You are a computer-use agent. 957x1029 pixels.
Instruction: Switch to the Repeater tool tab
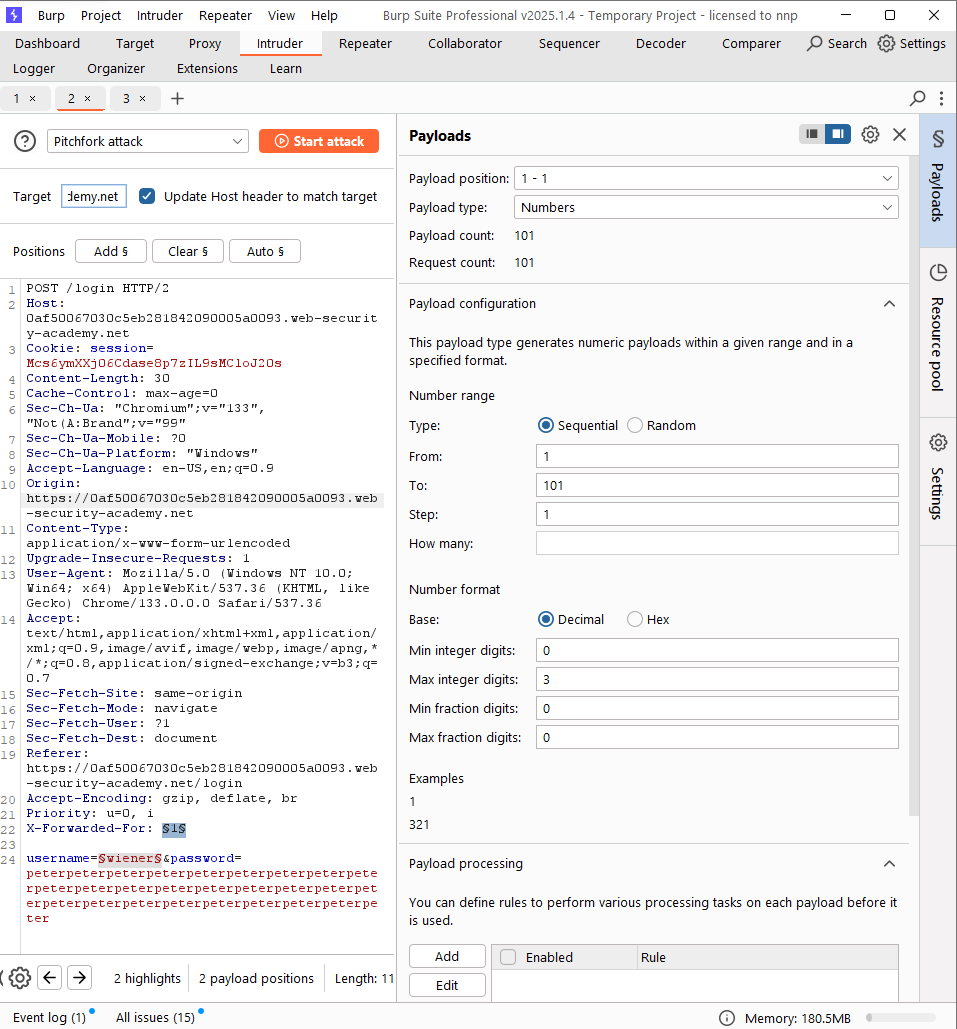(x=365, y=43)
